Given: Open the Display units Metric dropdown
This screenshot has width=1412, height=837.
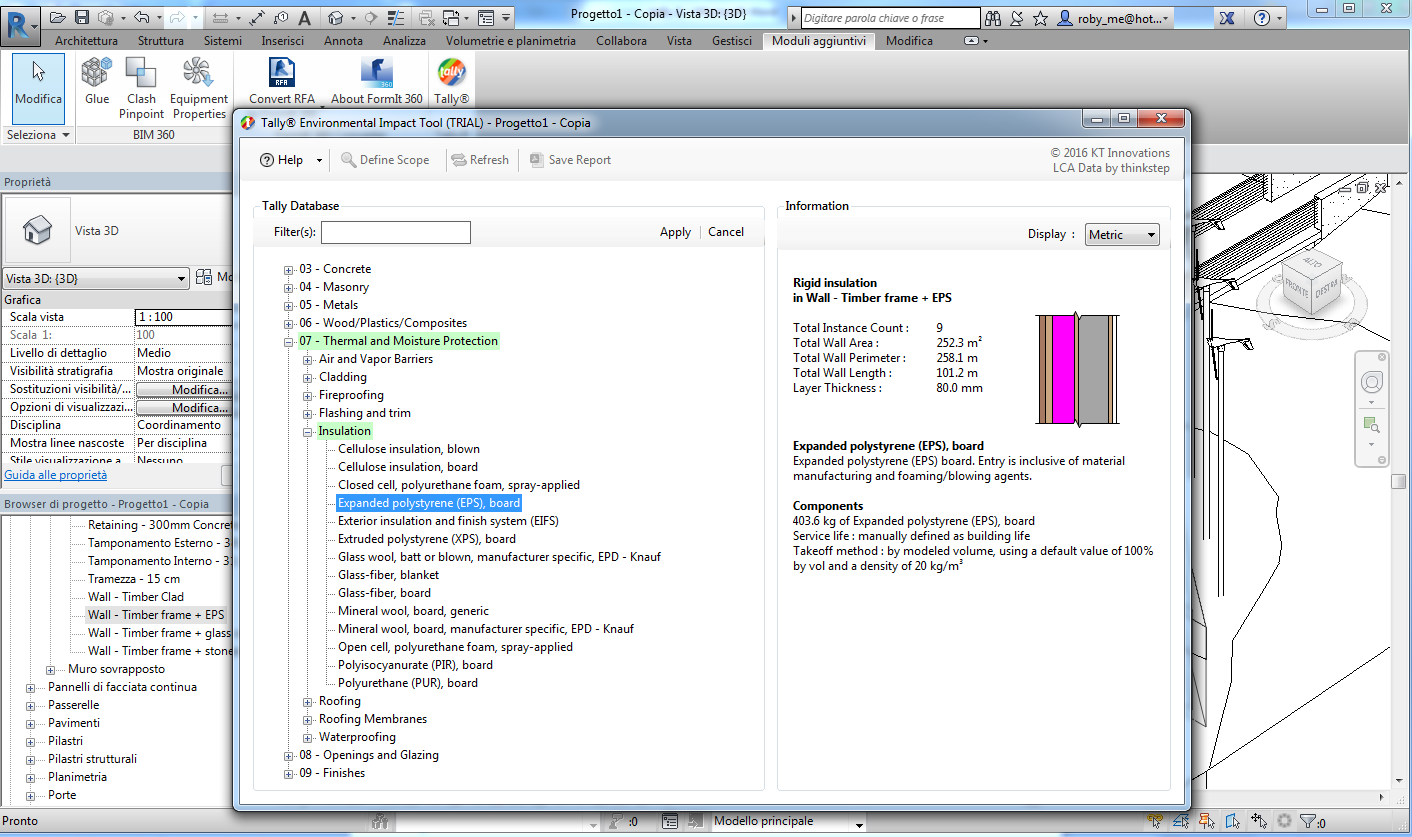Looking at the screenshot, I should (x=1122, y=235).
